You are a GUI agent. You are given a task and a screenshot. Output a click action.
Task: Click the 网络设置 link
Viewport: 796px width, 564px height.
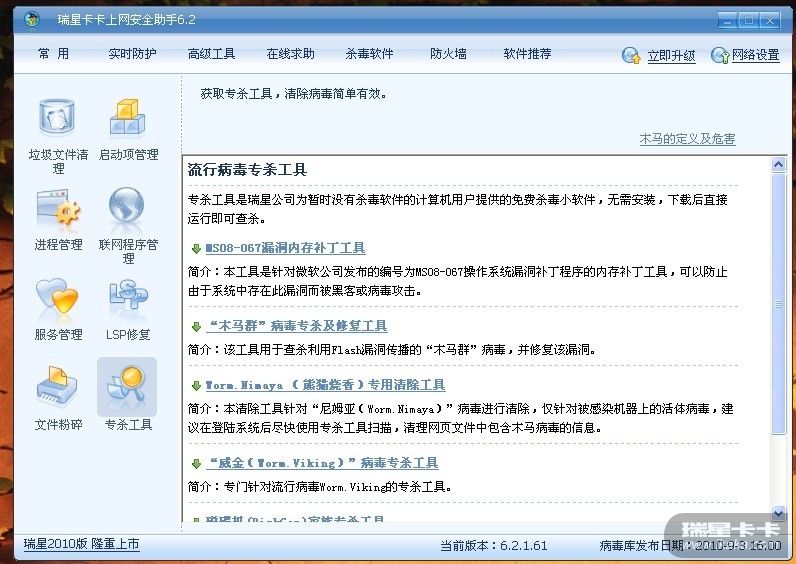click(756, 55)
